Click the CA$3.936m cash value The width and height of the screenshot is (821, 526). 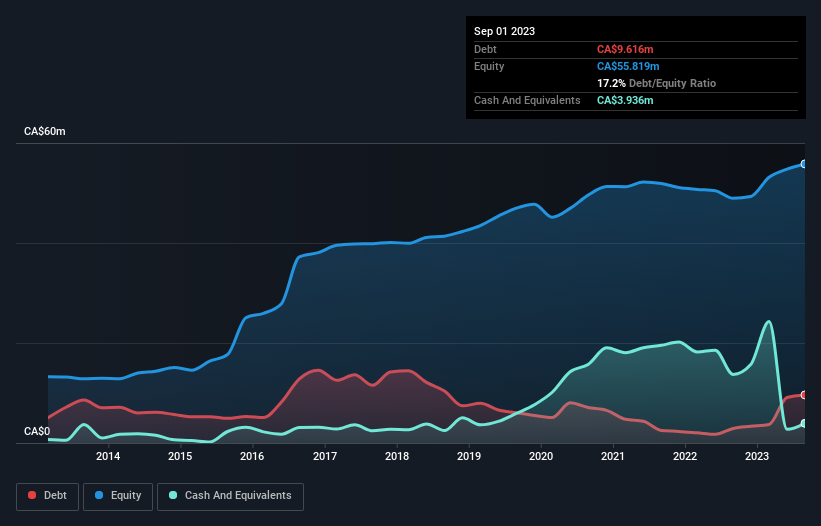(625, 100)
